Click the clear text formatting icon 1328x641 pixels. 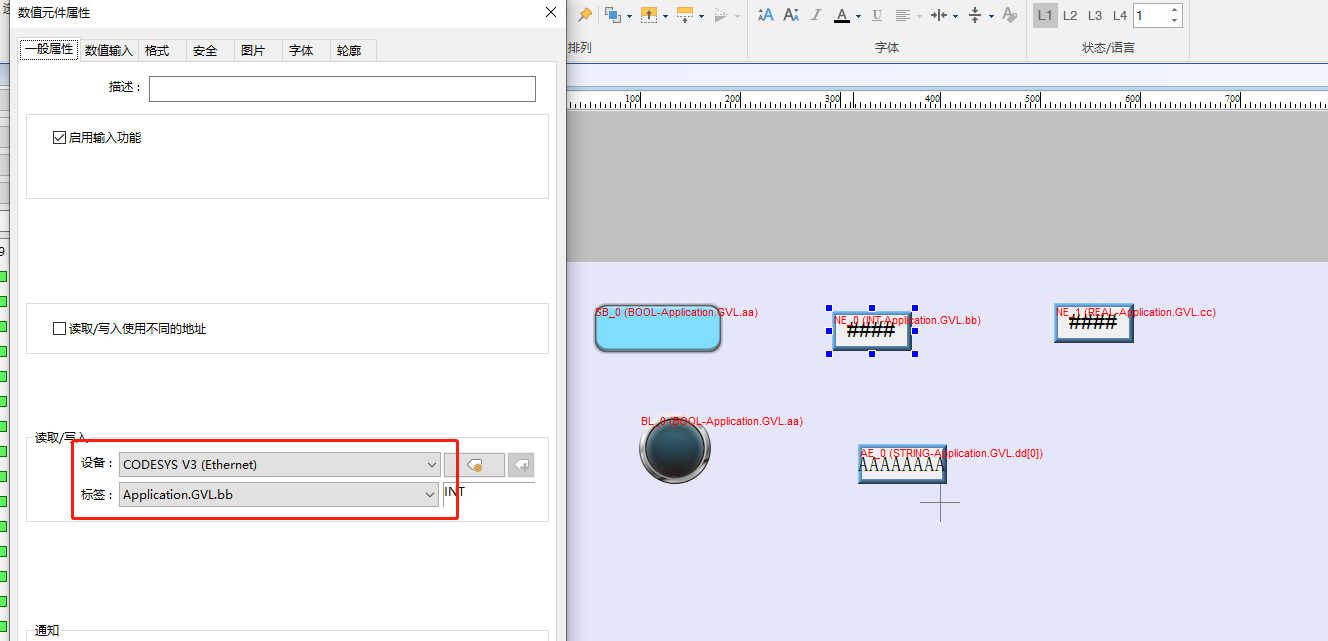coord(1009,15)
